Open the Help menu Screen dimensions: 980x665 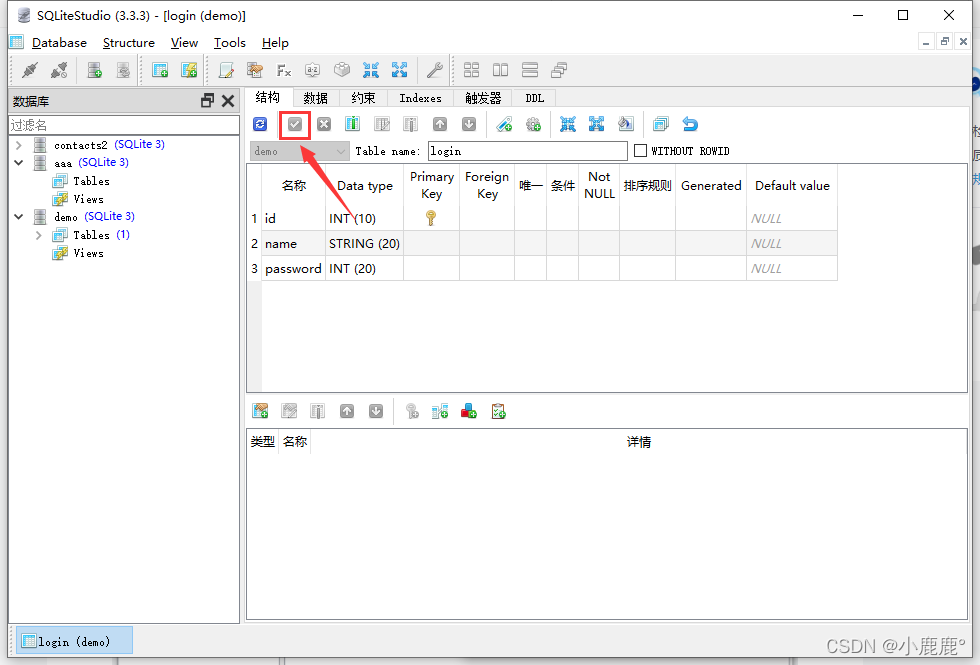[275, 42]
